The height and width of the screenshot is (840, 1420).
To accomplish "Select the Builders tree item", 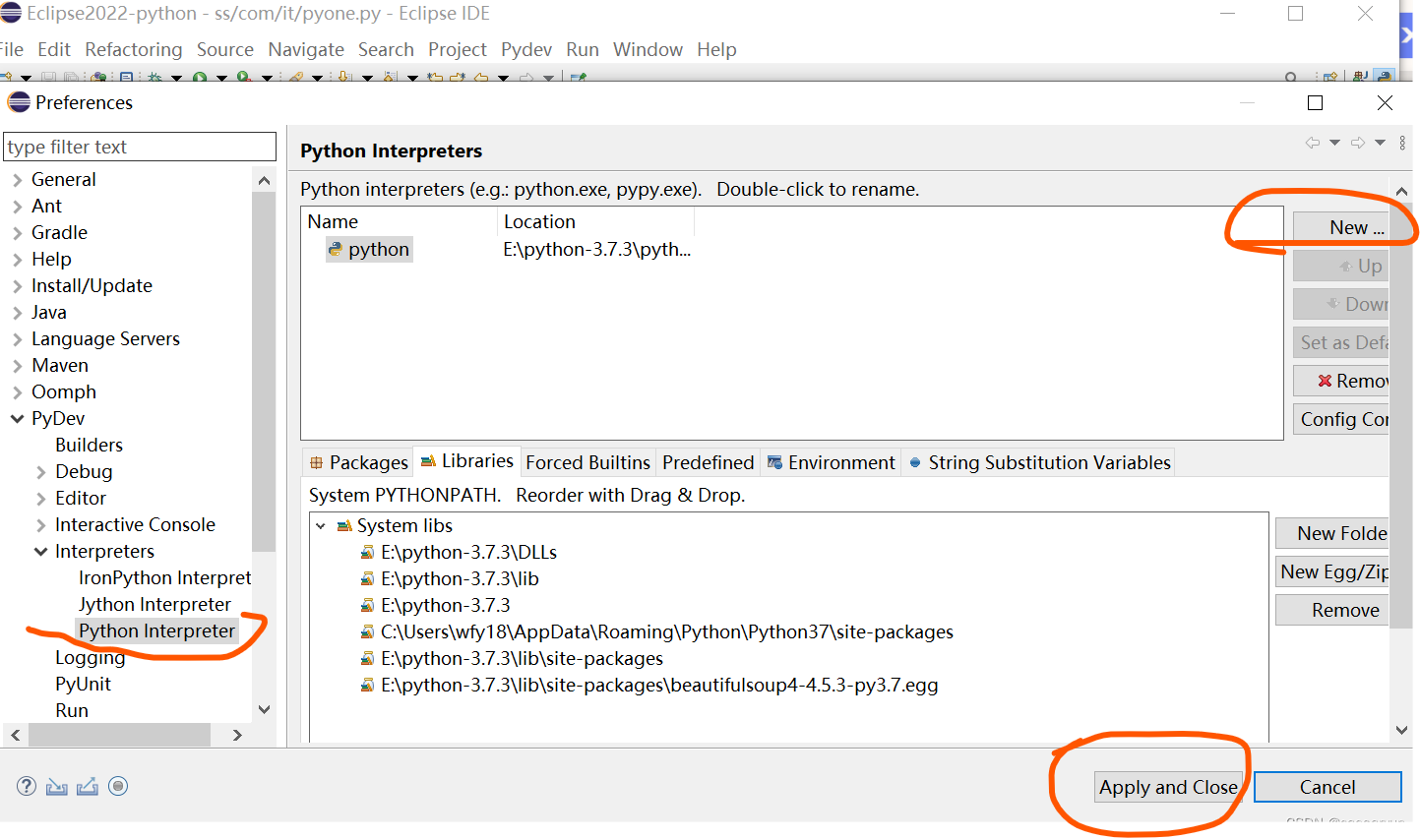I will tap(89, 445).
